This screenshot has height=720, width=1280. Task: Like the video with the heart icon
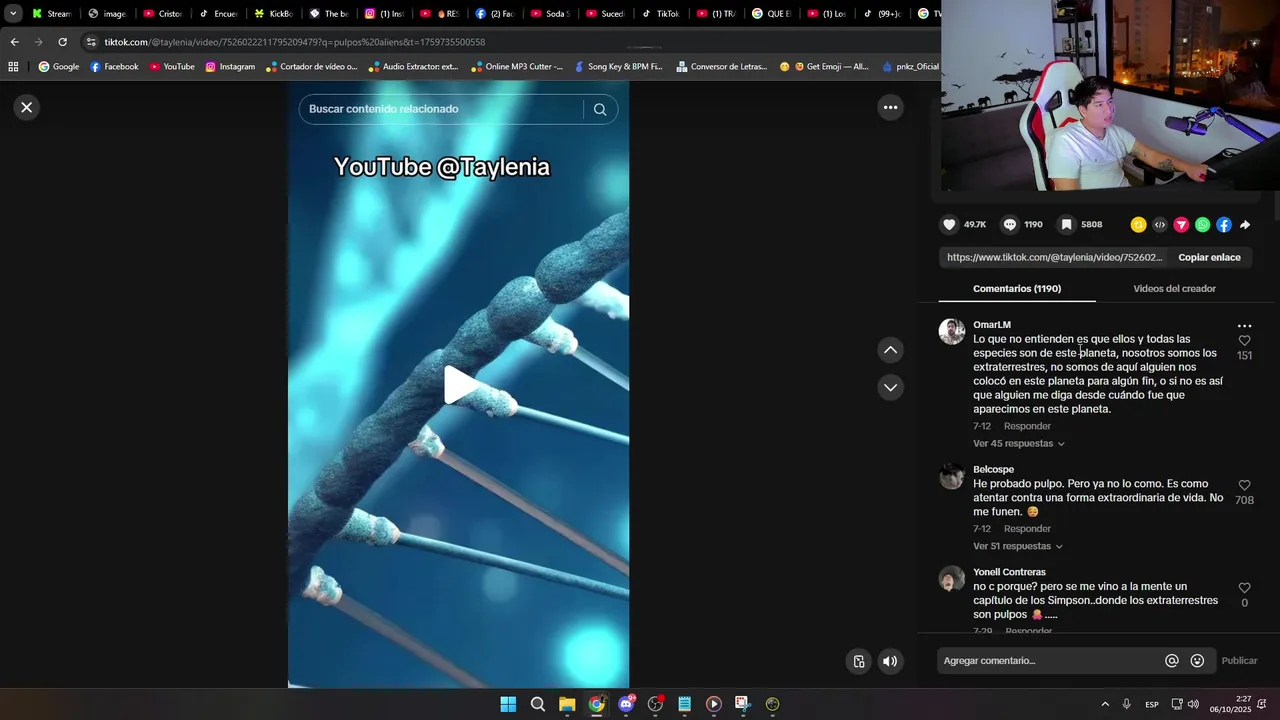pos(950,225)
